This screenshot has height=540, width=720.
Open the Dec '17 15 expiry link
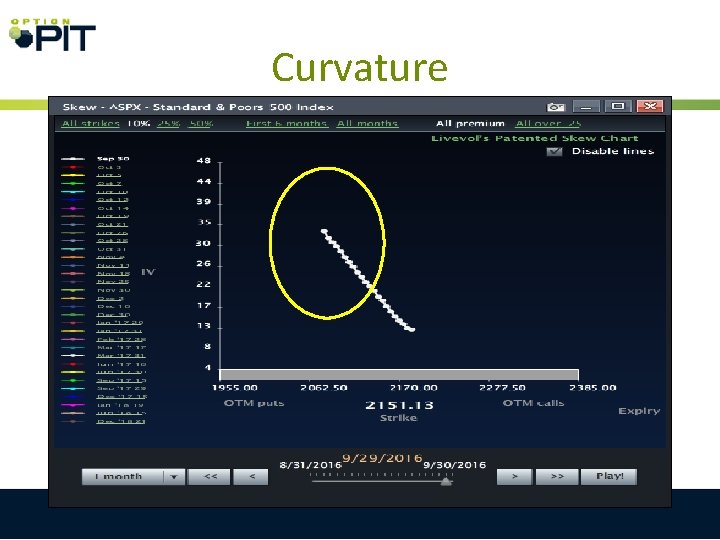121,397
